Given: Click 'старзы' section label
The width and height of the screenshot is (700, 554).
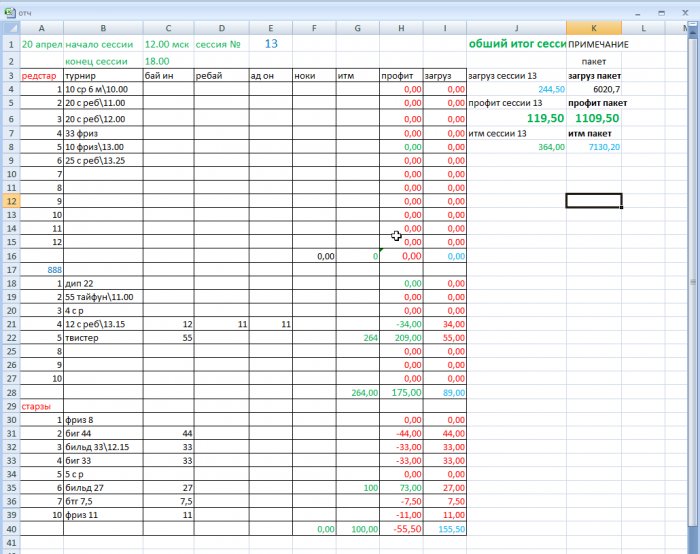Looking at the screenshot, I should tap(42, 406).
